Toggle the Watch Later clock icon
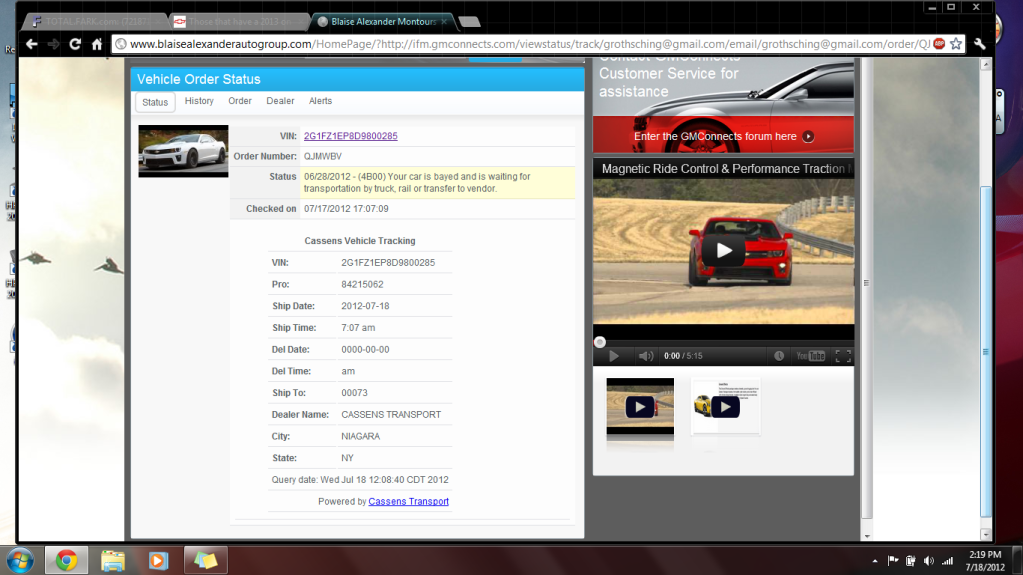The image size is (1023, 575). [779, 356]
